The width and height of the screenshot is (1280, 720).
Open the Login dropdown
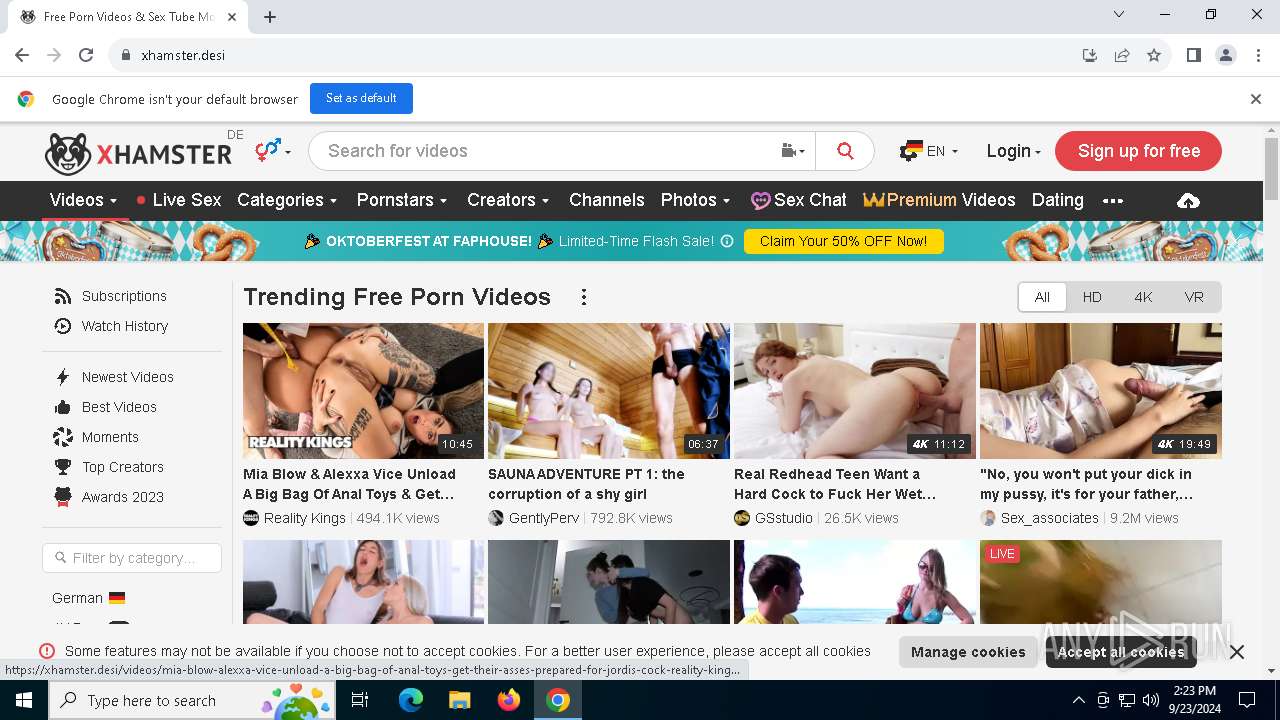(x=1013, y=151)
